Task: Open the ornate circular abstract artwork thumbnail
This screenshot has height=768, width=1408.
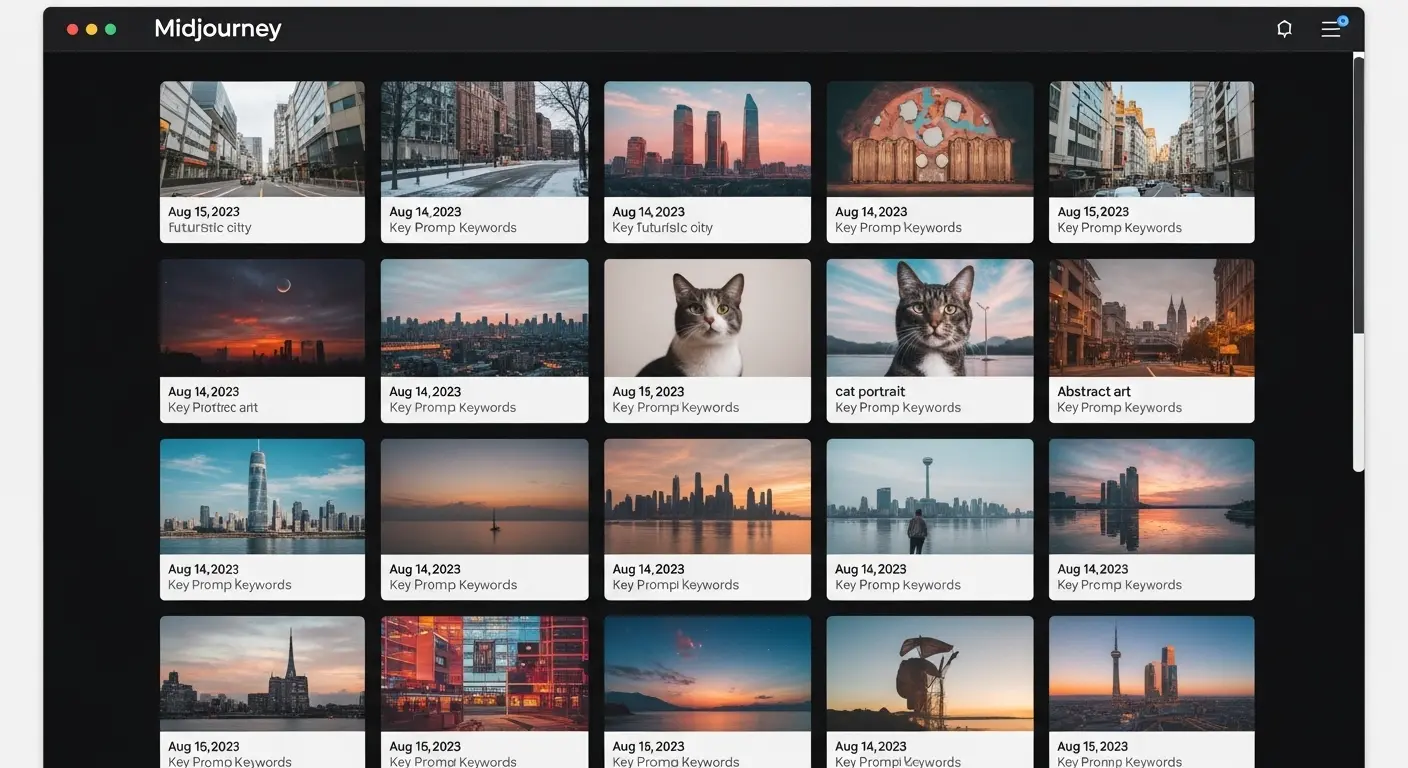Action: coord(929,139)
